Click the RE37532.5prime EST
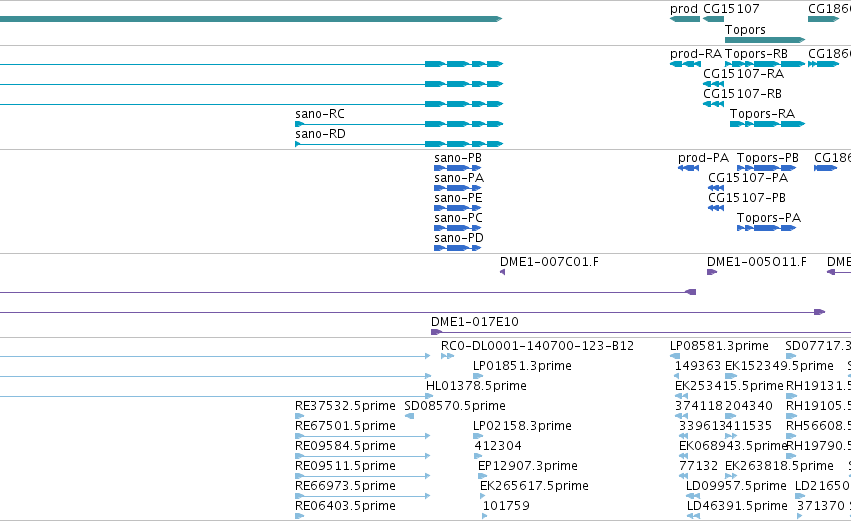The width and height of the screenshot is (851, 521). tap(300, 416)
